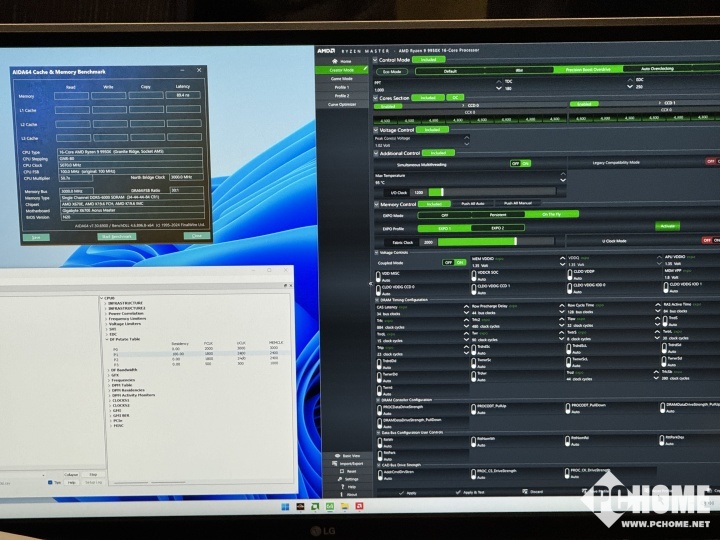Select EXPO 2 profile option

[x=498, y=228]
